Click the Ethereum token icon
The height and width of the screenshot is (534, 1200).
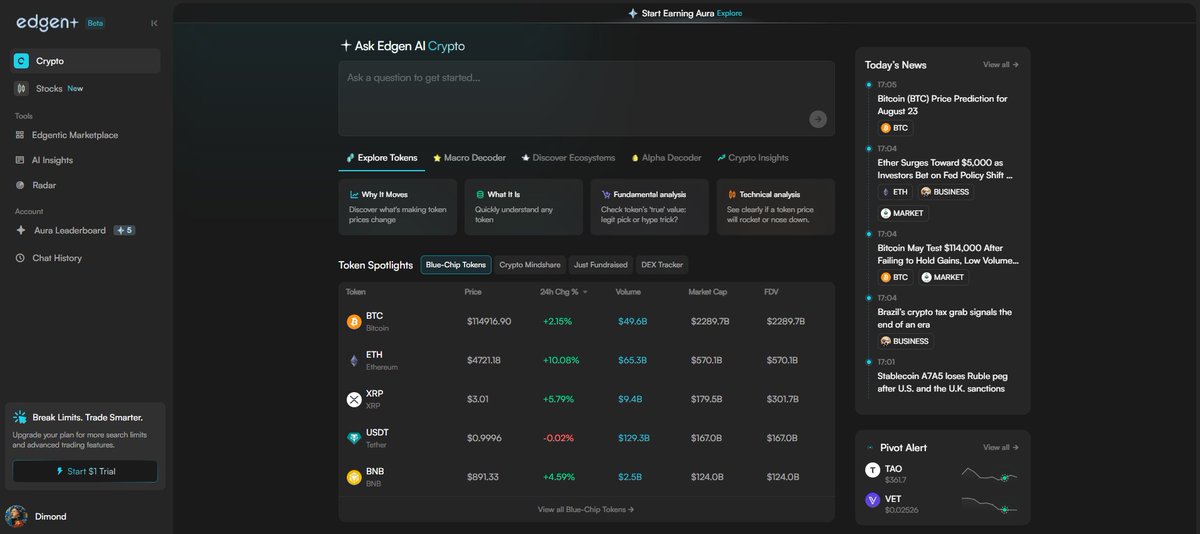coord(353,360)
